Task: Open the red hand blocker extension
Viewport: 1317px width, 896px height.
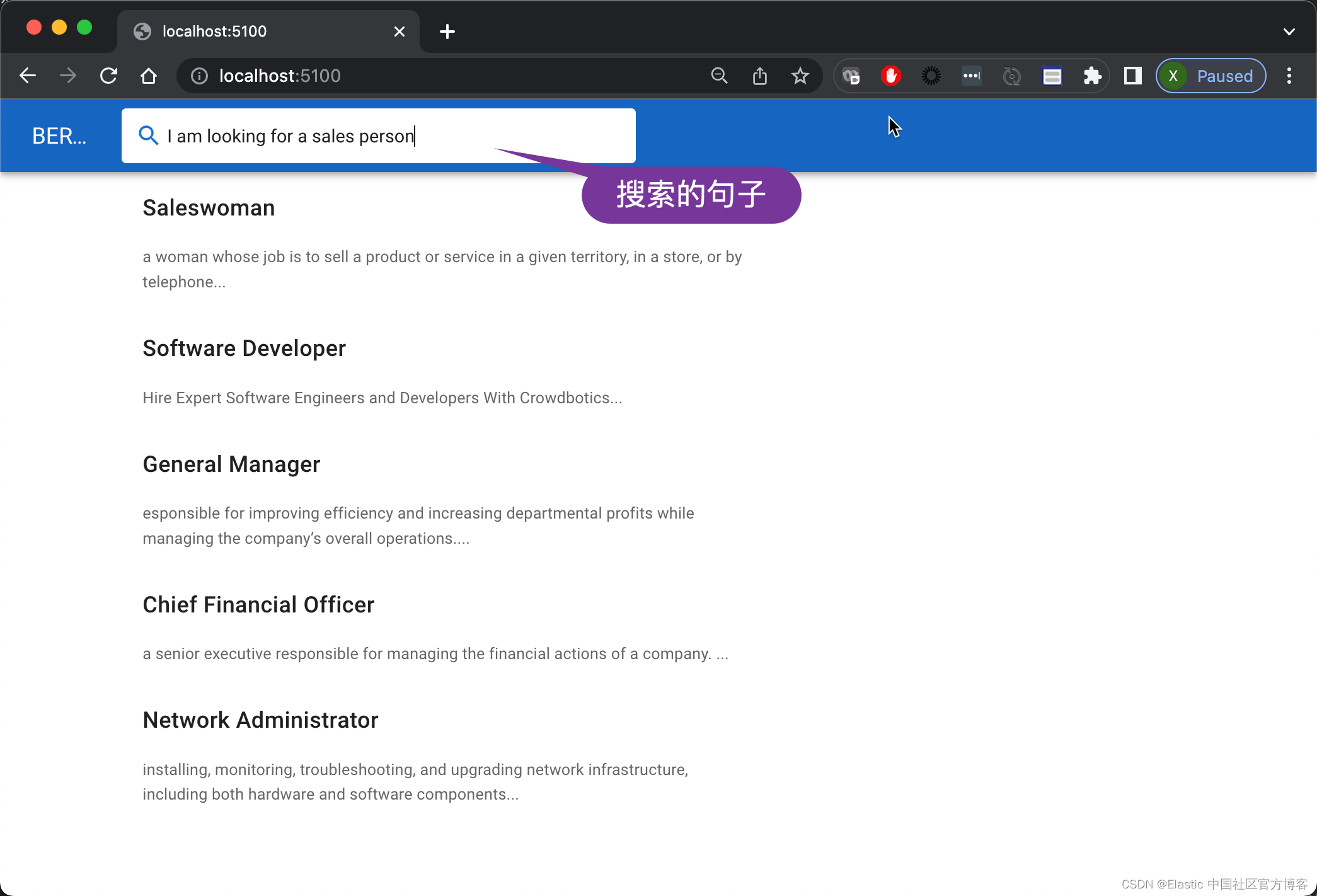Action: point(890,76)
